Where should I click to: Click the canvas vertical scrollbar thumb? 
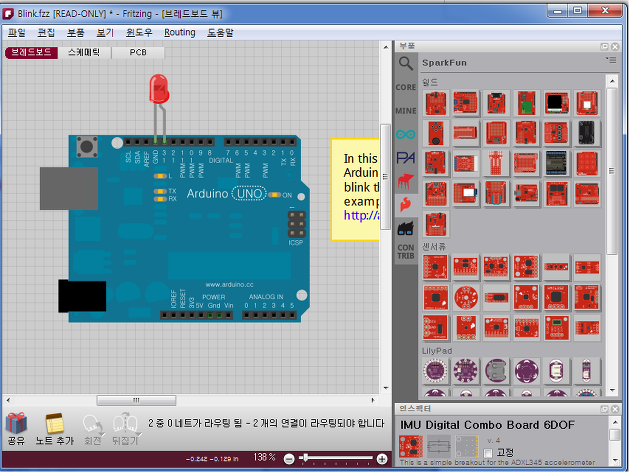click(385, 177)
